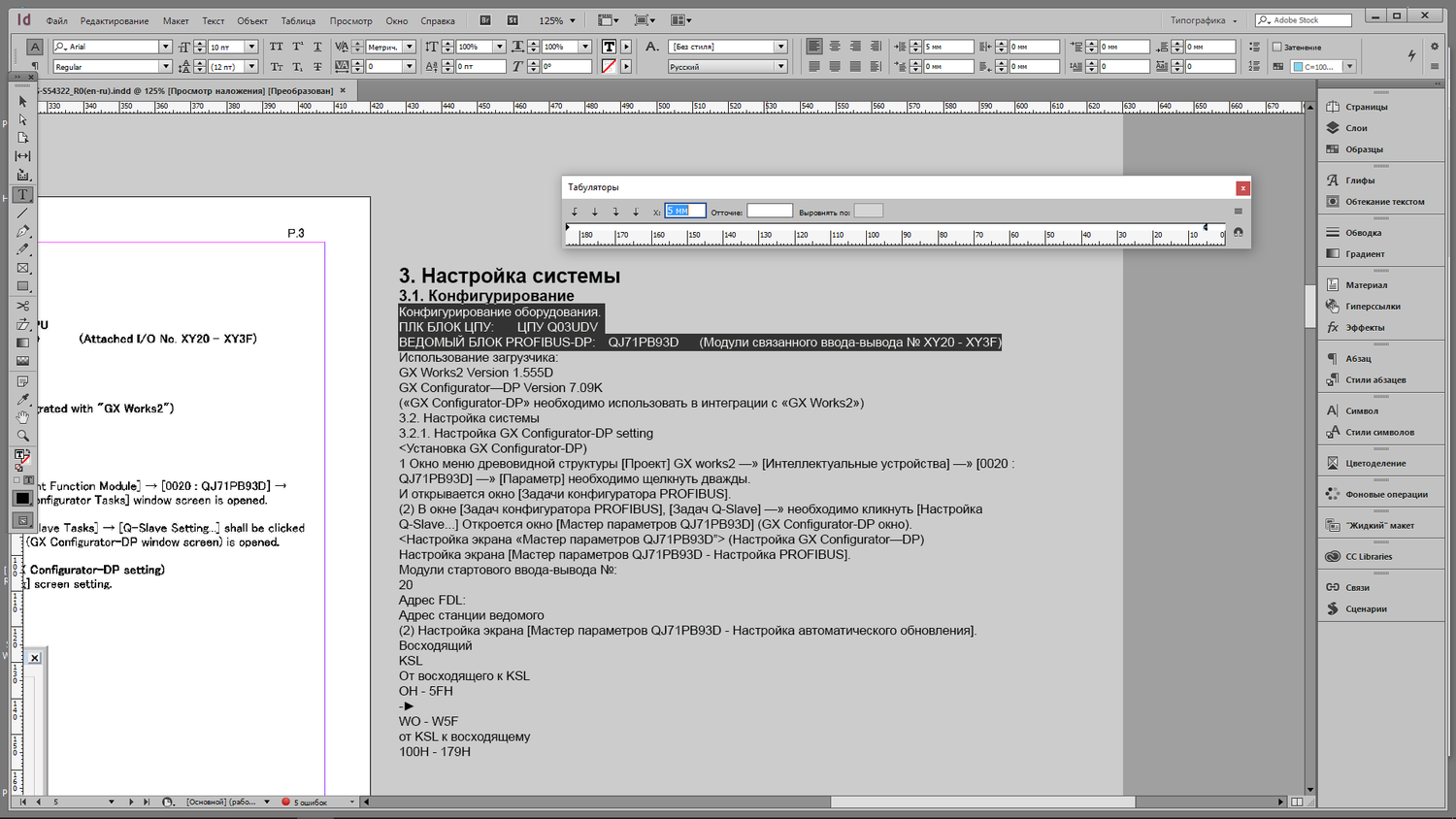1456x819 pixels.
Task: Select the Direct Selection tool
Action: (22, 119)
